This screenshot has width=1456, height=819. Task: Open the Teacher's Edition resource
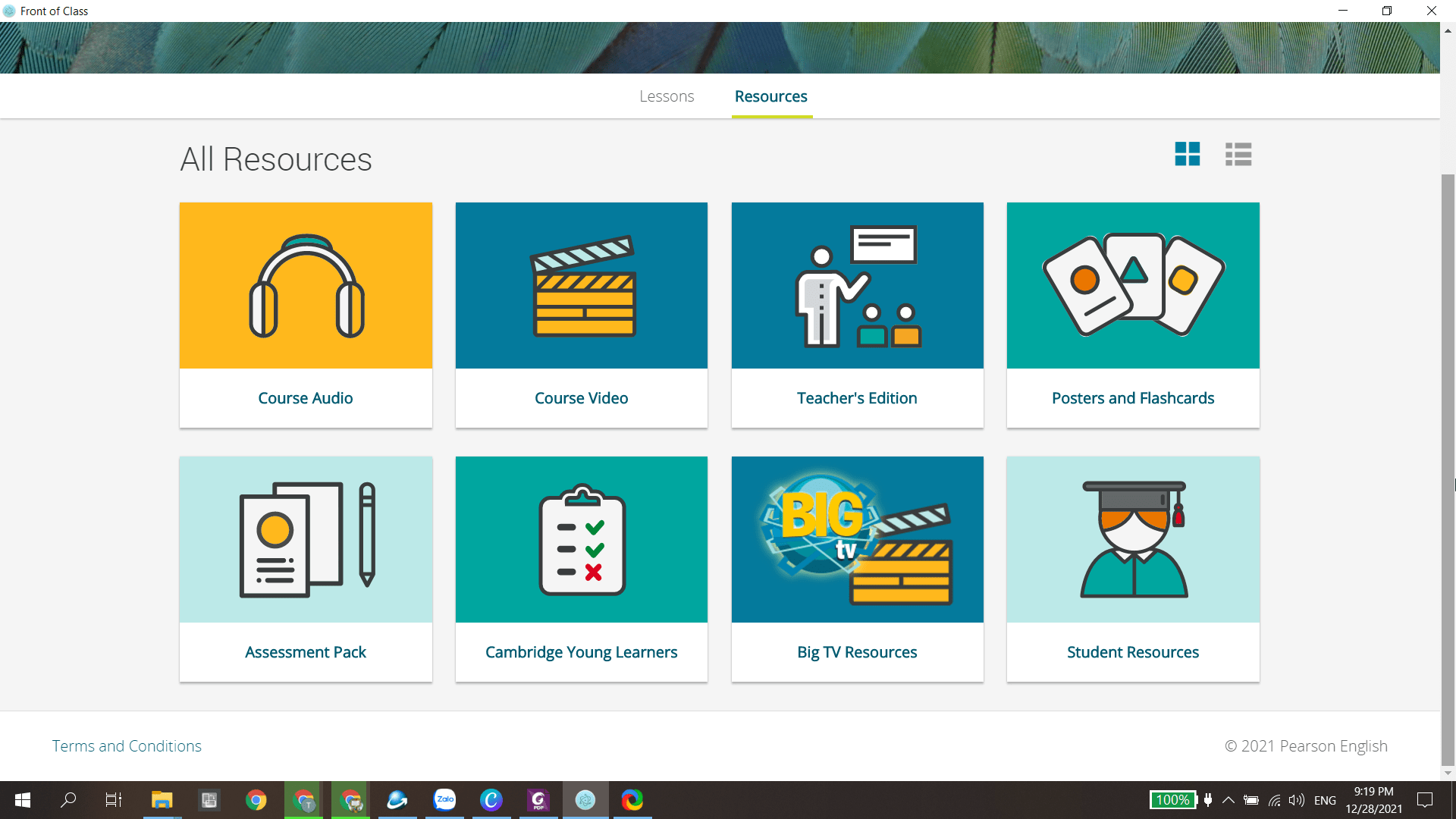(857, 315)
